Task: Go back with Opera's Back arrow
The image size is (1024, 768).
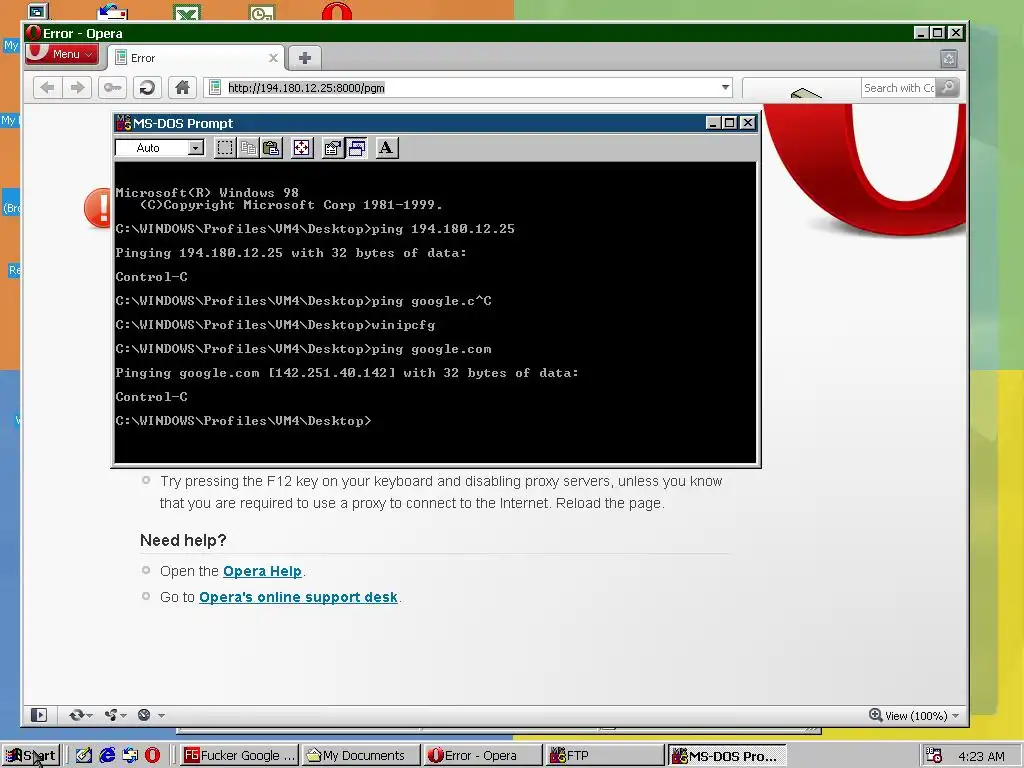Action: coord(48,88)
